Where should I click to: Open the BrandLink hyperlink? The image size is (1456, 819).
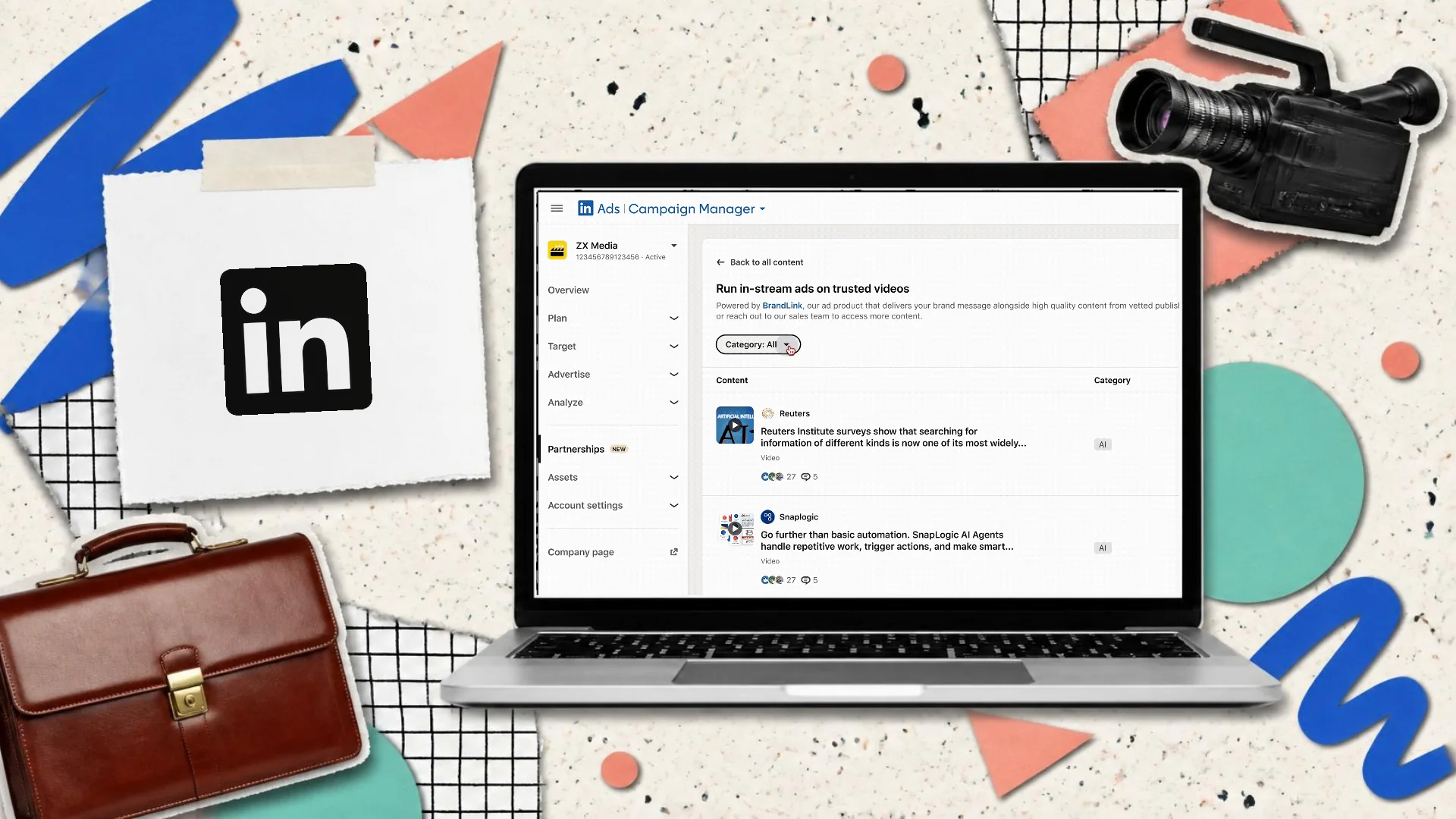782,306
